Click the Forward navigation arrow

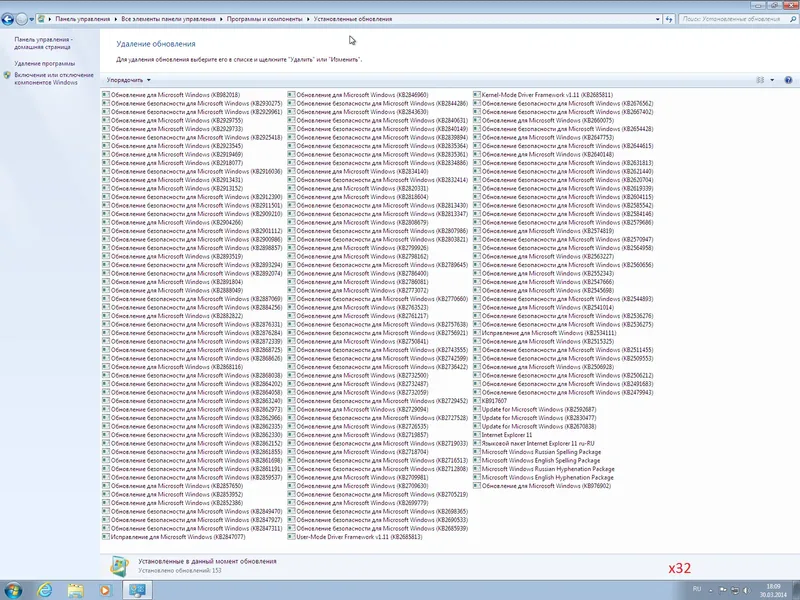pyautogui.click(x=21, y=19)
